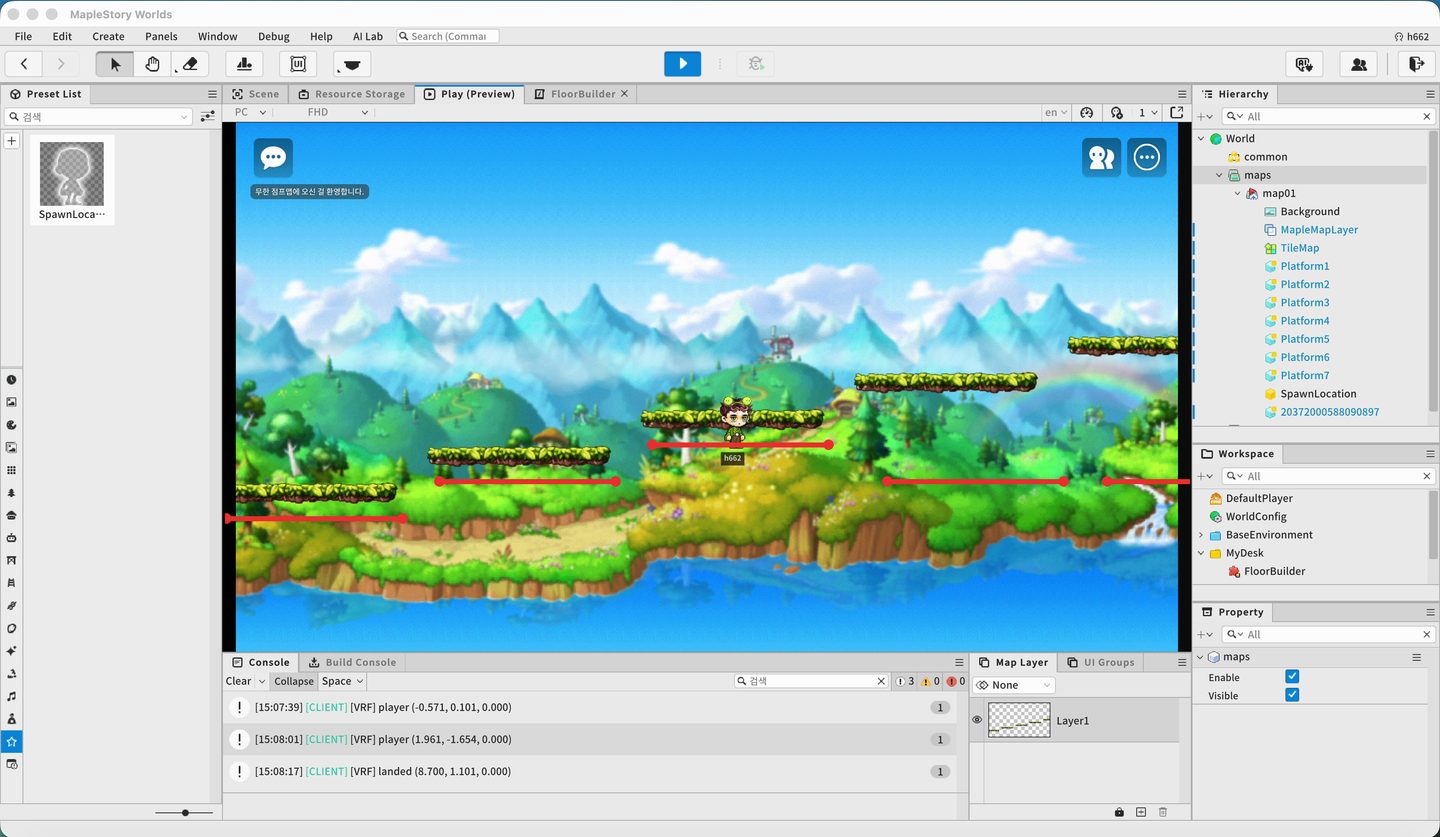Collapse the map01 tree node
1440x837 pixels.
click(1237, 193)
